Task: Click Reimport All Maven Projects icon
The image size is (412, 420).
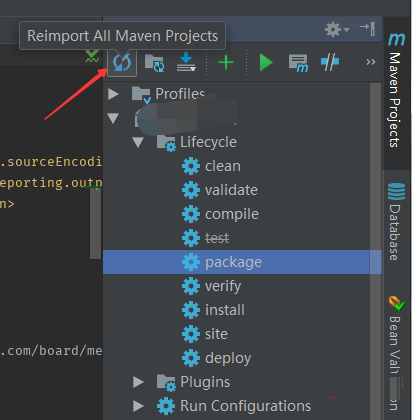Action: (x=122, y=62)
